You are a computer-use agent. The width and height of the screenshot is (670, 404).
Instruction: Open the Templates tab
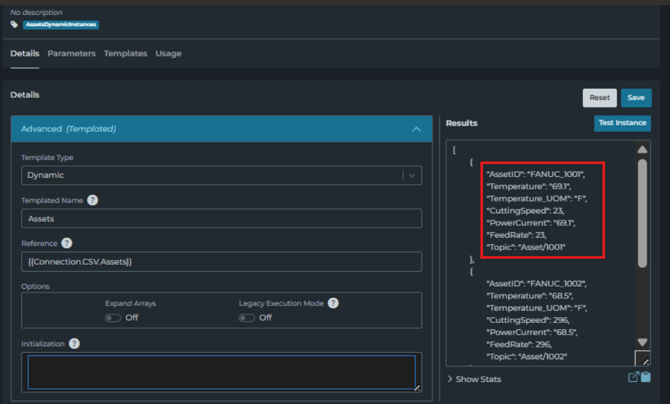coord(125,53)
